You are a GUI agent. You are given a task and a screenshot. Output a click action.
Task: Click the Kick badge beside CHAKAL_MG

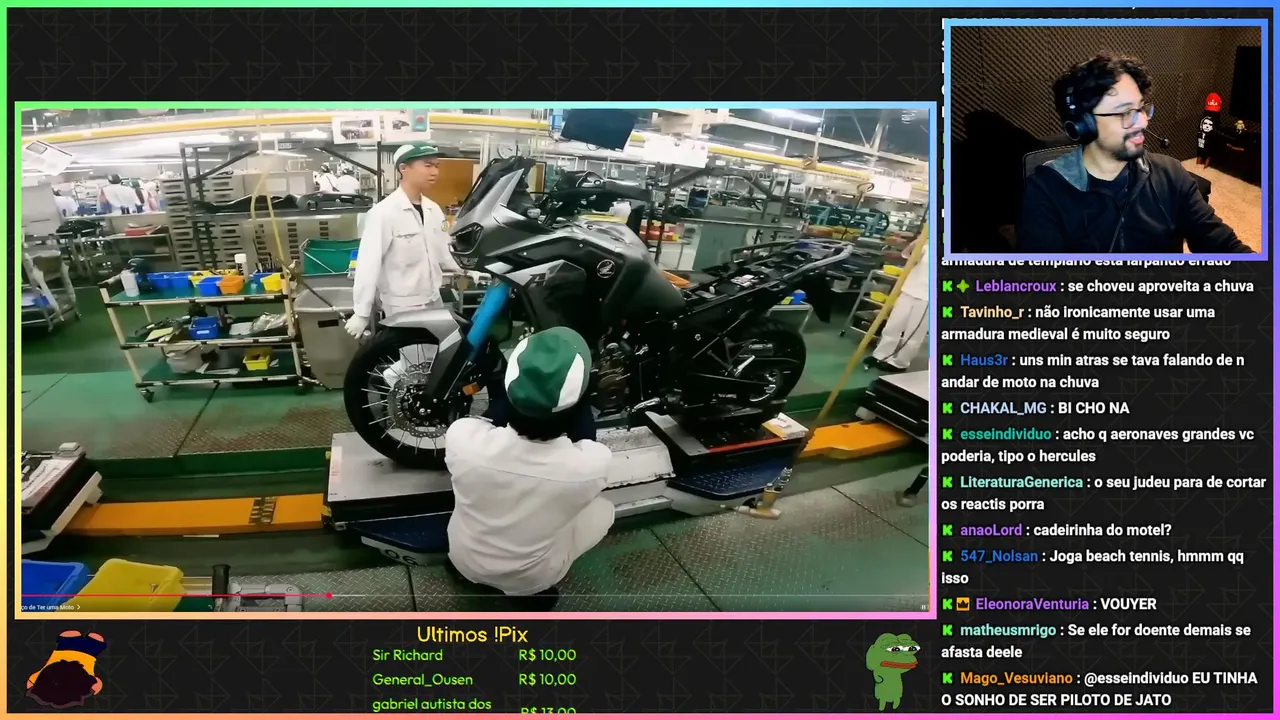tap(947, 408)
